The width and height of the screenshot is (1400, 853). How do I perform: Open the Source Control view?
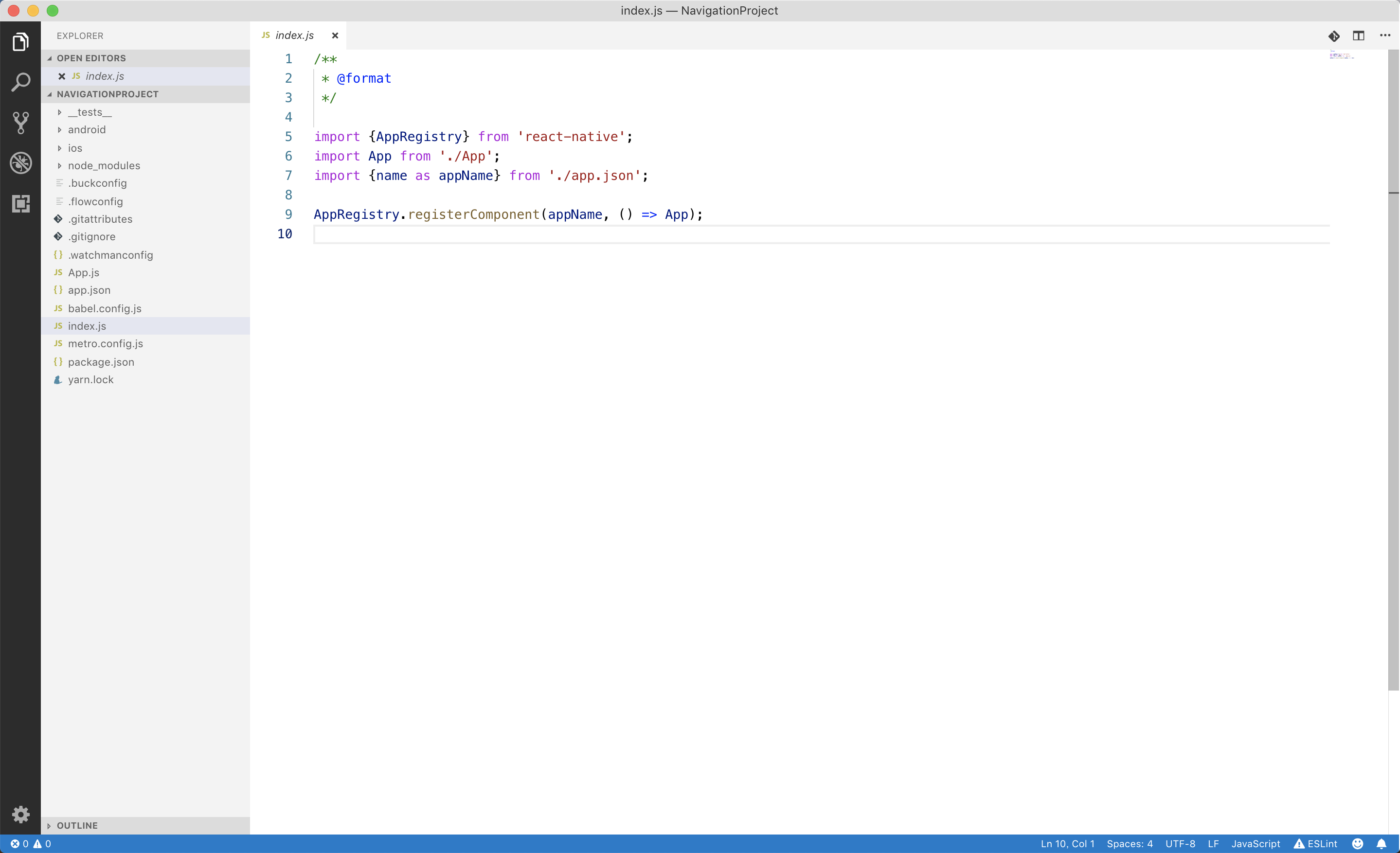(20, 123)
